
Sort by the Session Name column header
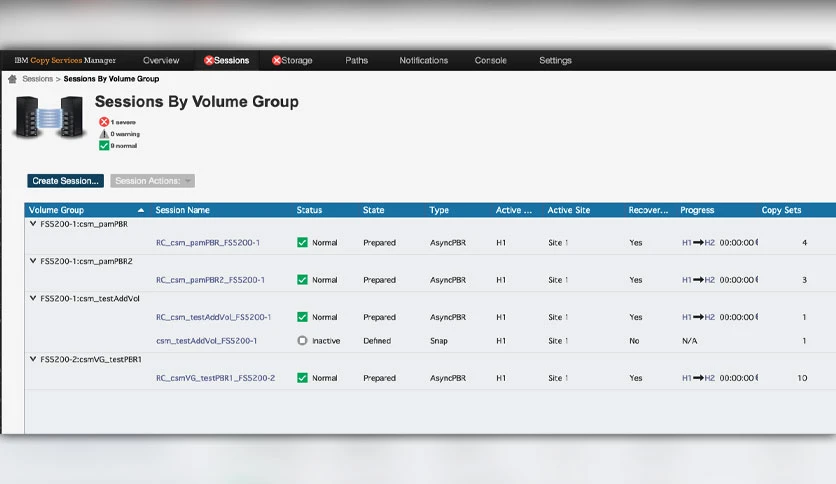(x=182, y=210)
